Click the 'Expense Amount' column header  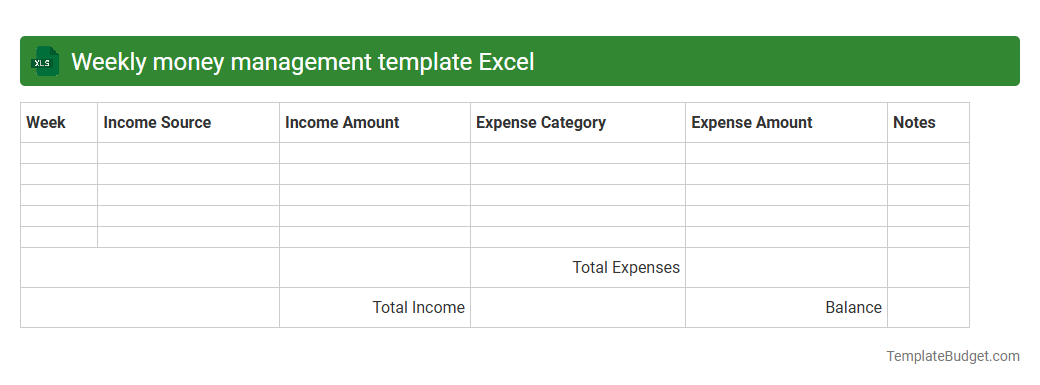(786, 122)
